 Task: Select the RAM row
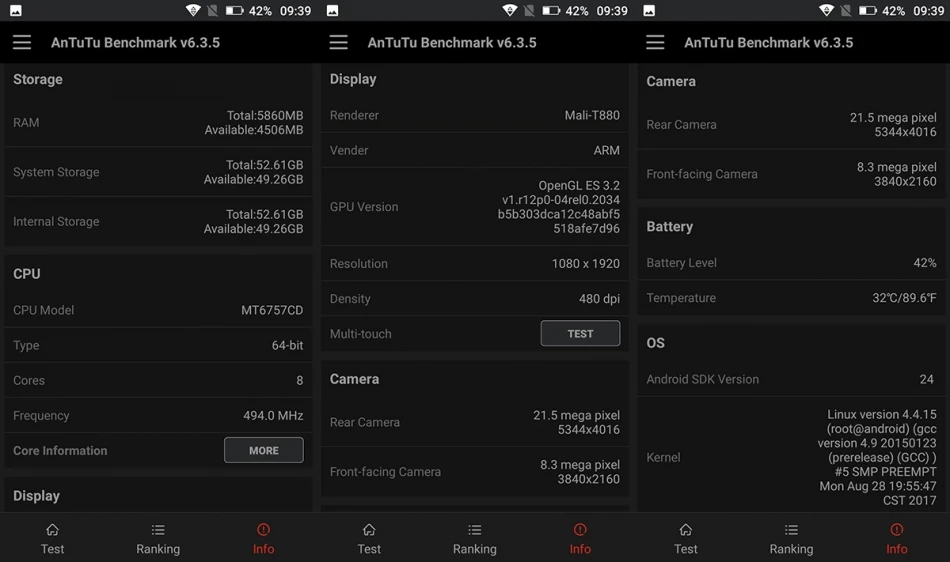(x=158, y=122)
